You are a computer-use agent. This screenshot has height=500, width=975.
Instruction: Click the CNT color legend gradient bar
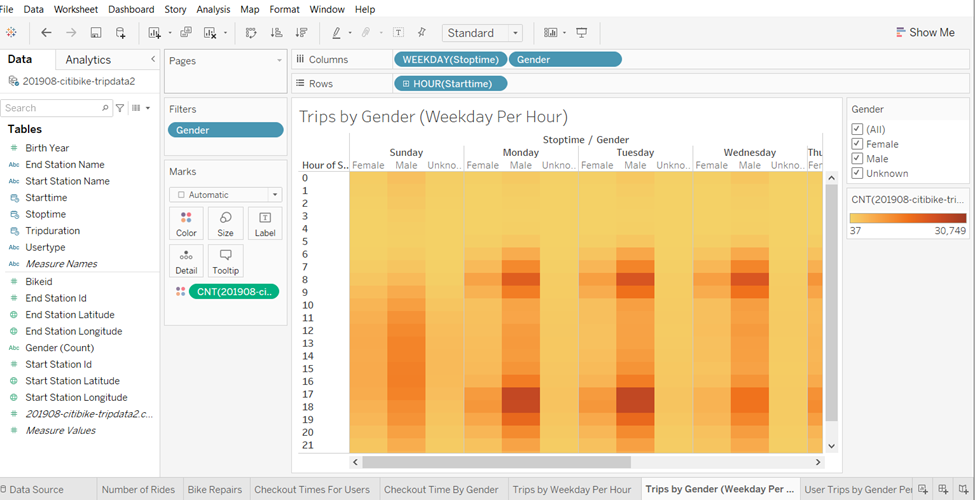click(x=908, y=218)
